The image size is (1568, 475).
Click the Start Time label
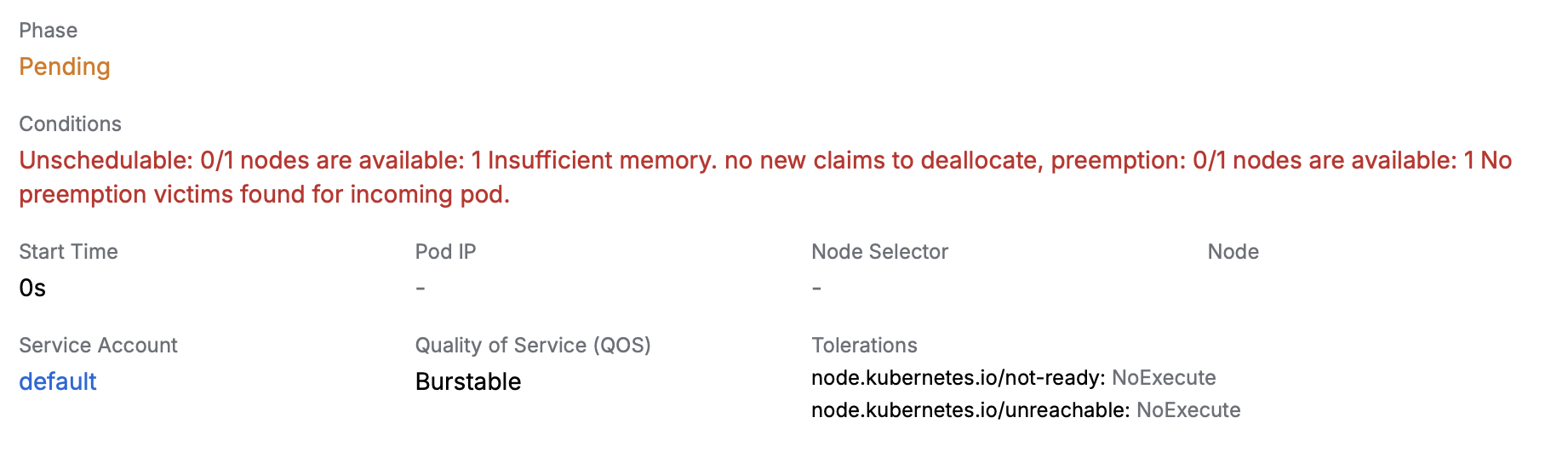click(69, 252)
